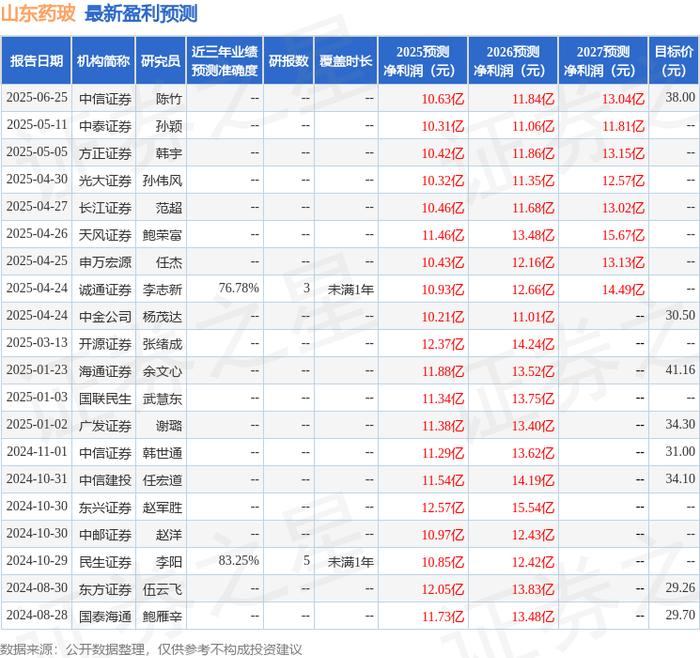Click date cell 2025-04-30
Viewport: 700px width, 658px height.
[x=37, y=179]
